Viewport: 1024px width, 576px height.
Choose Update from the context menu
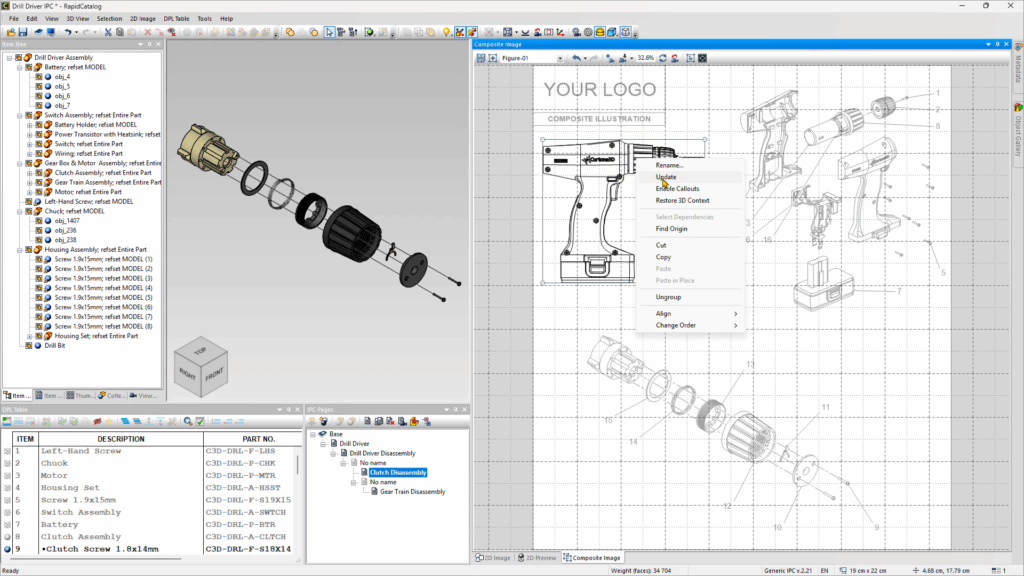[x=665, y=177]
